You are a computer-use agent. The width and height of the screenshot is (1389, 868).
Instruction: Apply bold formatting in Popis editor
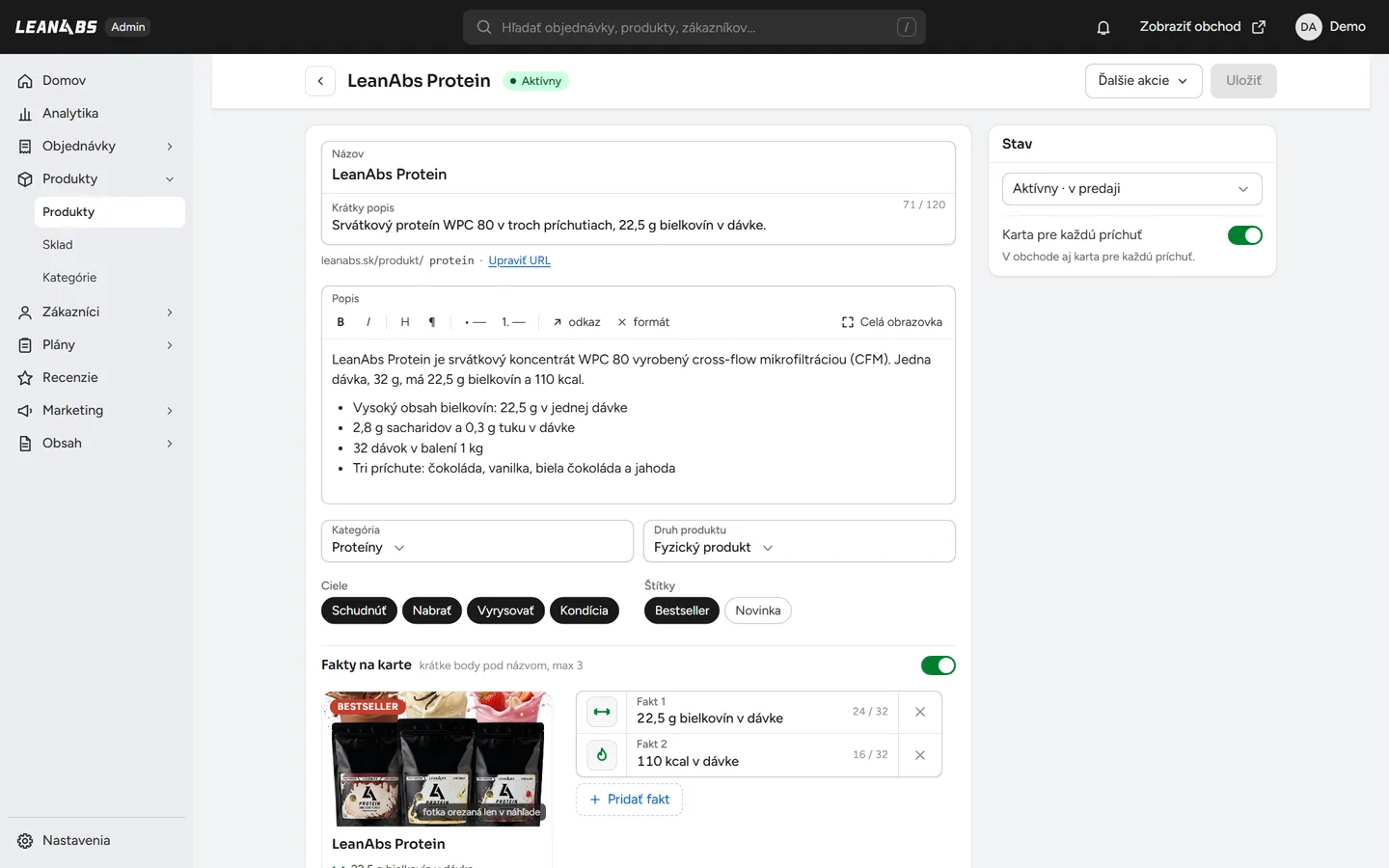(340, 322)
